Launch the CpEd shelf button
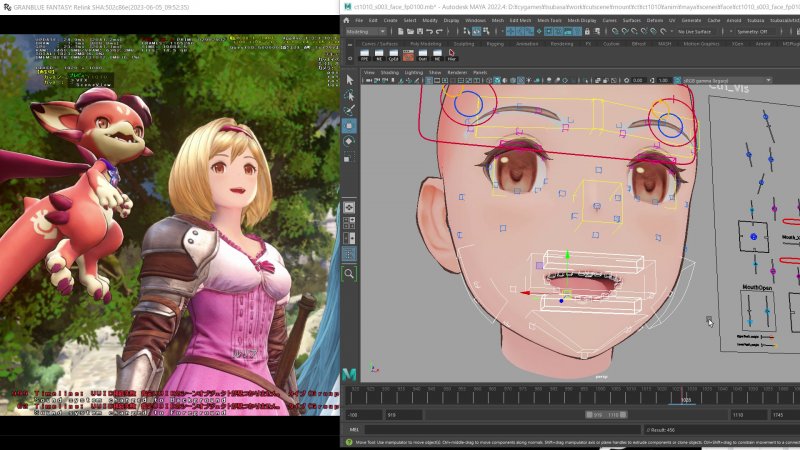The width and height of the screenshot is (800, 450). tap(393, 55)
